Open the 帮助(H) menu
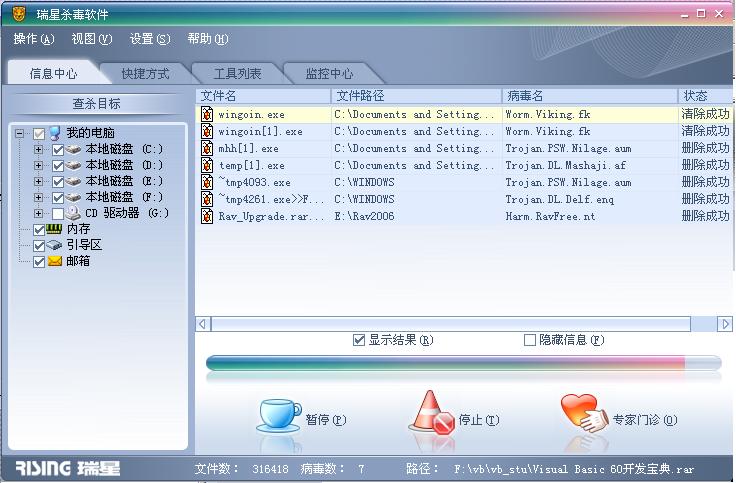The height and width of the screenshot is (483, 736). click(207, 38)
